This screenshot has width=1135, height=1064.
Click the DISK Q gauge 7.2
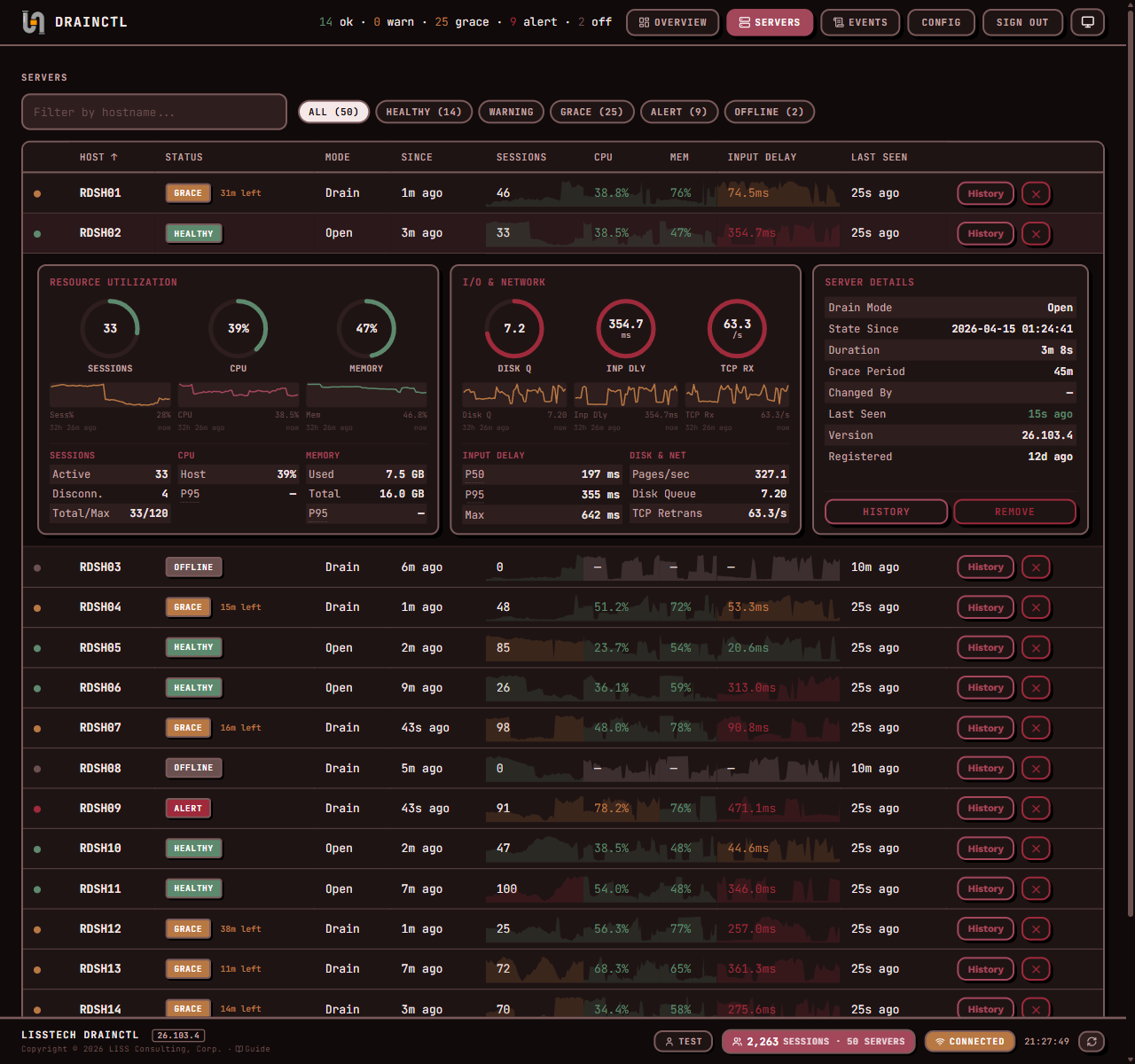[x=514, y=328]
